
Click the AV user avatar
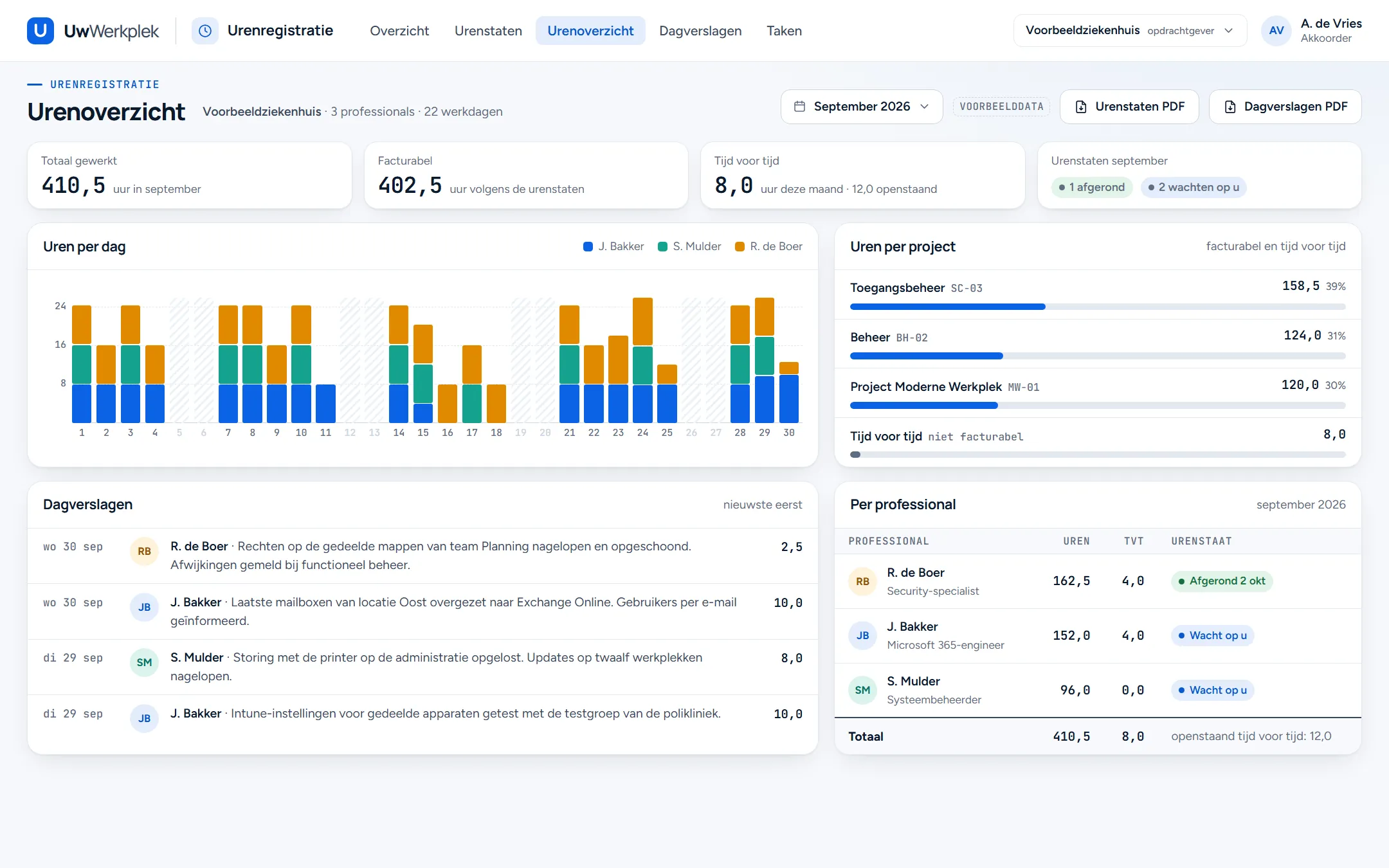[x=1276, y=31]
